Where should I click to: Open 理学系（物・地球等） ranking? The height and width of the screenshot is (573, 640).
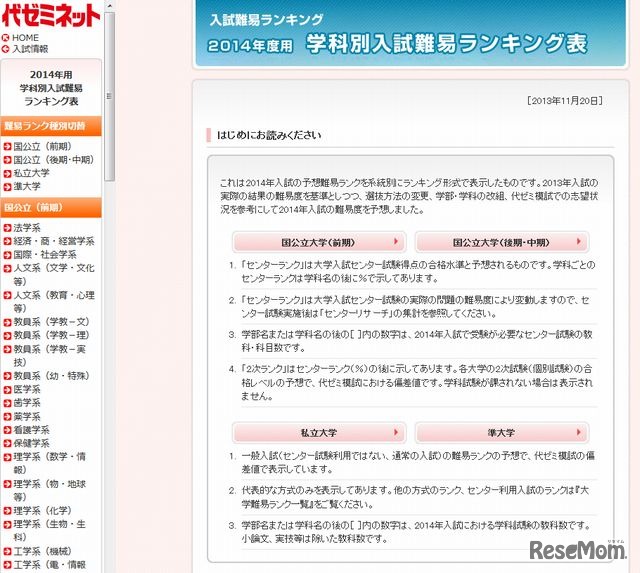[50, 490]
